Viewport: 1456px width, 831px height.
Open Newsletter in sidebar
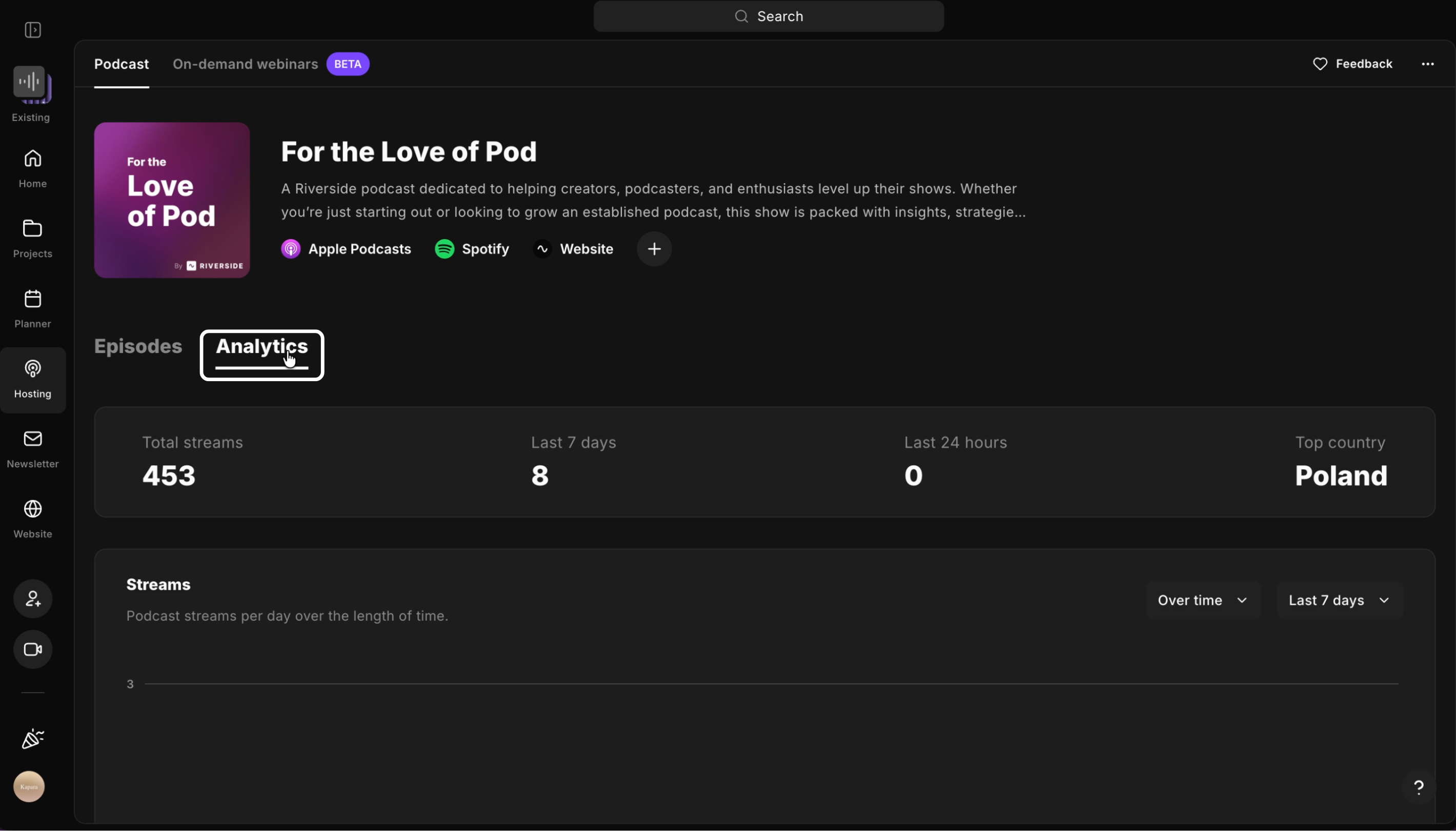[32, 449]
